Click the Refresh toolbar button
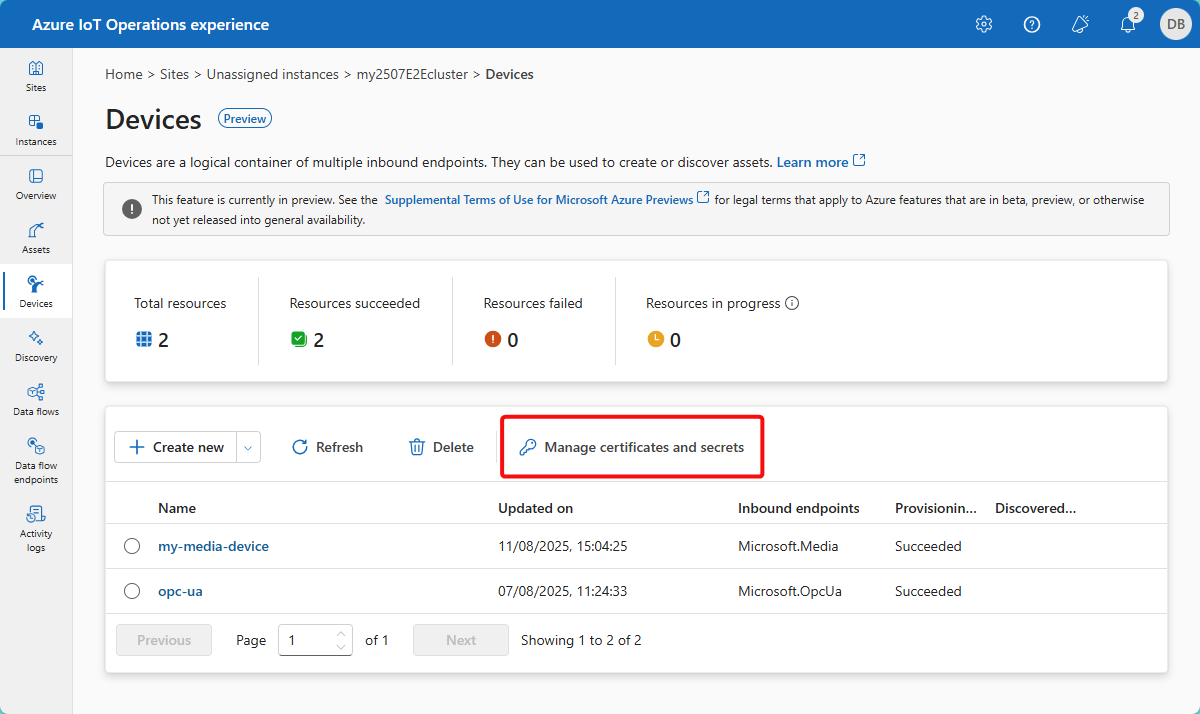Screen dimensions: 1200x714 point(327,447)
